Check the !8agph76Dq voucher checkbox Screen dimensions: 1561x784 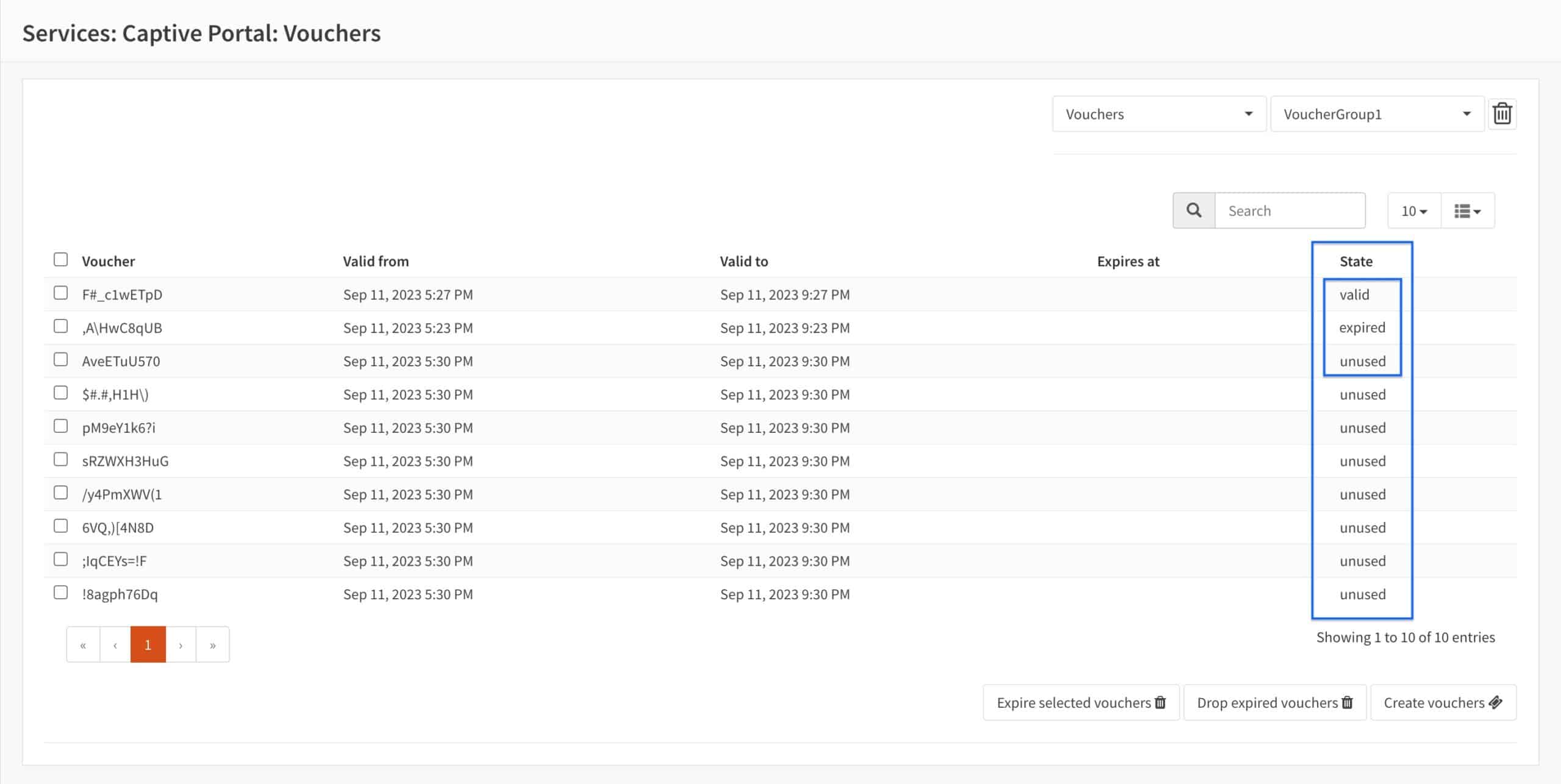coord(60,593)
